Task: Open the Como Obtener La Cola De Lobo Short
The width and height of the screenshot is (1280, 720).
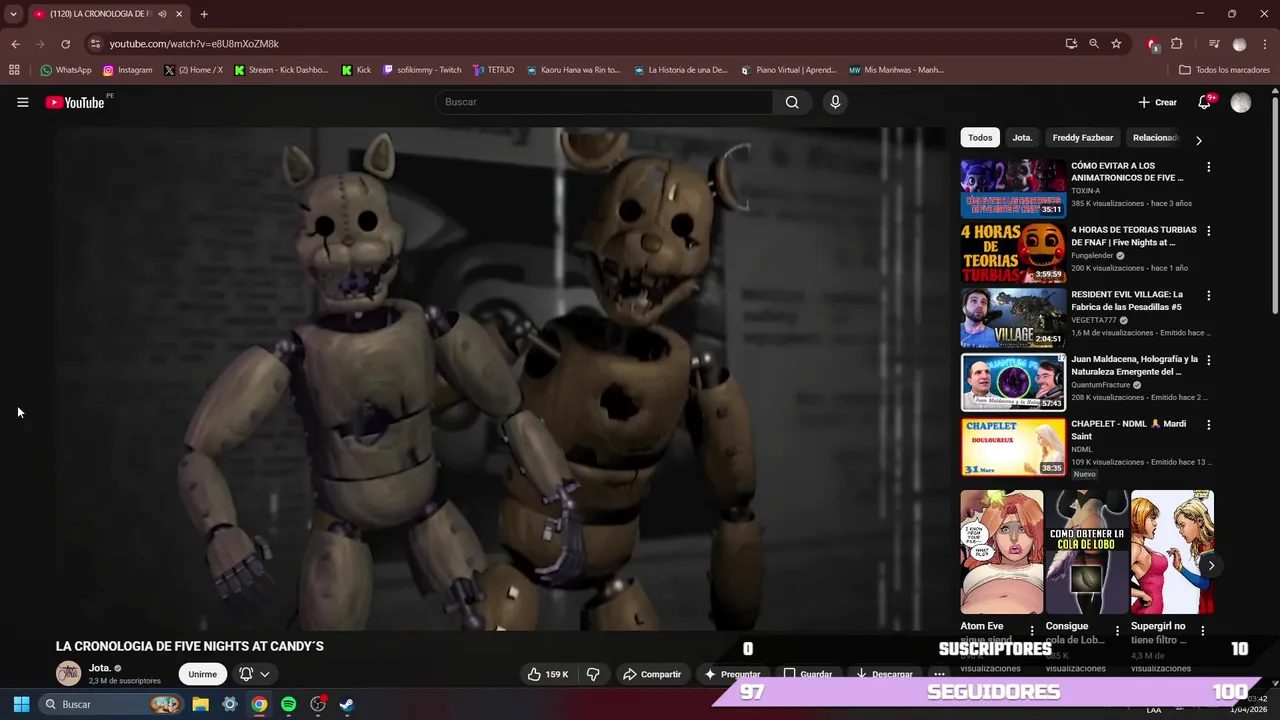Action: click(1086, 551)
